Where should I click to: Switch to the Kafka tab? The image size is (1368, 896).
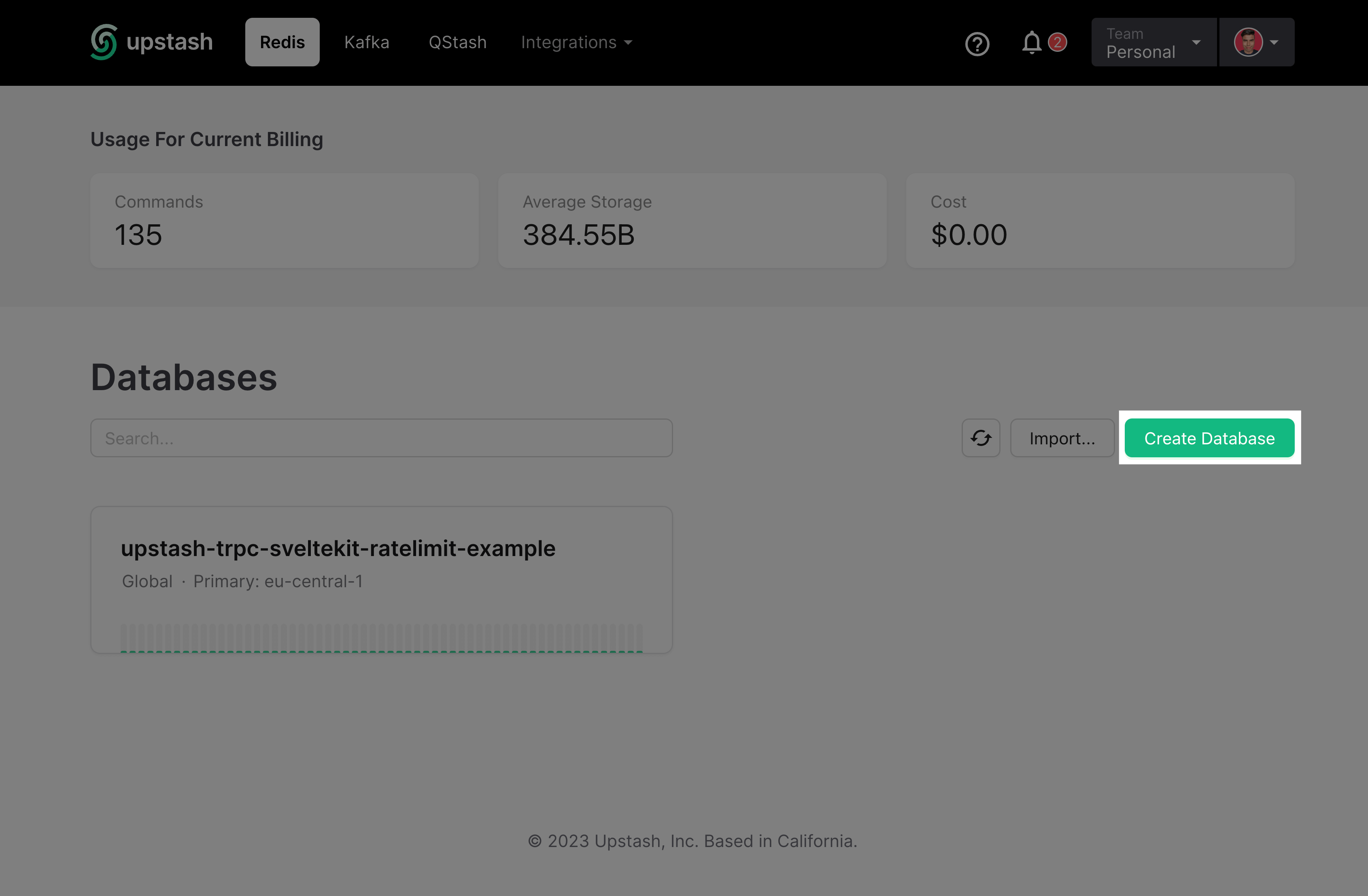367,42
